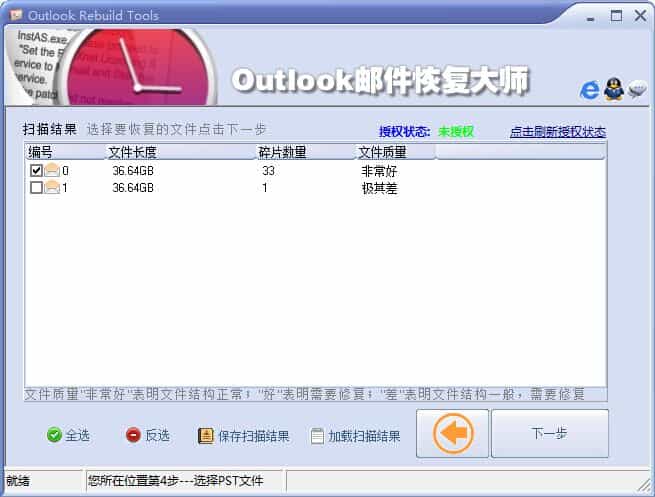Click the 未授权 status text
This screenshot has height=497, width=655.
pos(456,132)
